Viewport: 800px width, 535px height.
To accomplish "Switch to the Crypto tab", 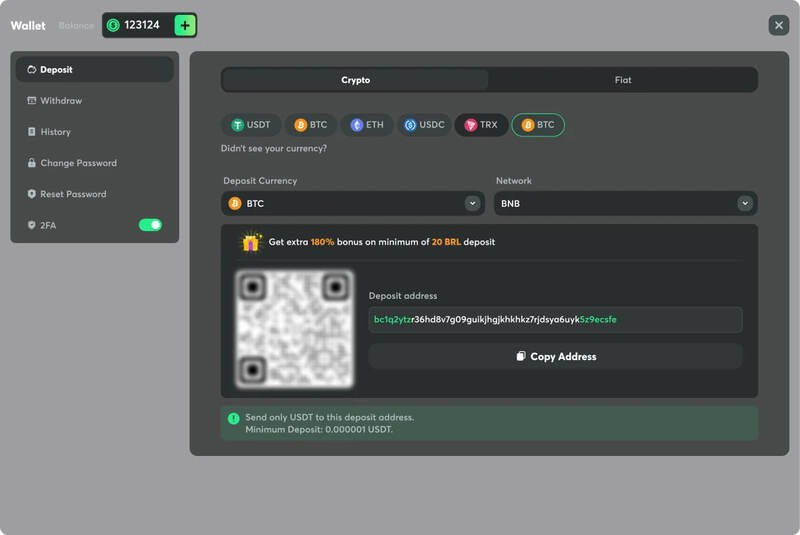I will tap(355, 80).
